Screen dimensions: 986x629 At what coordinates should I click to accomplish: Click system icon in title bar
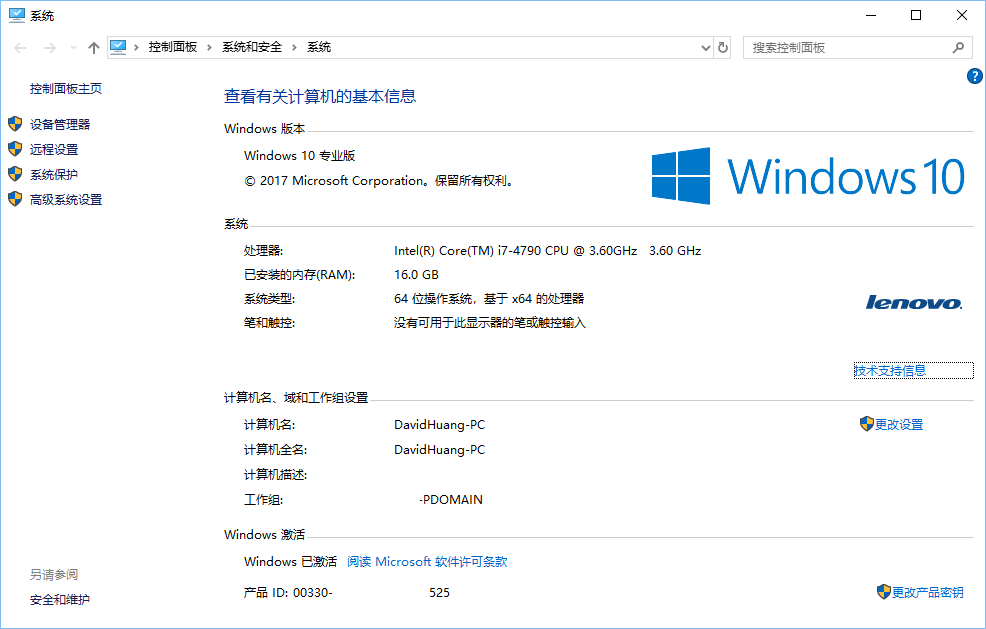(x=17, y=15)
